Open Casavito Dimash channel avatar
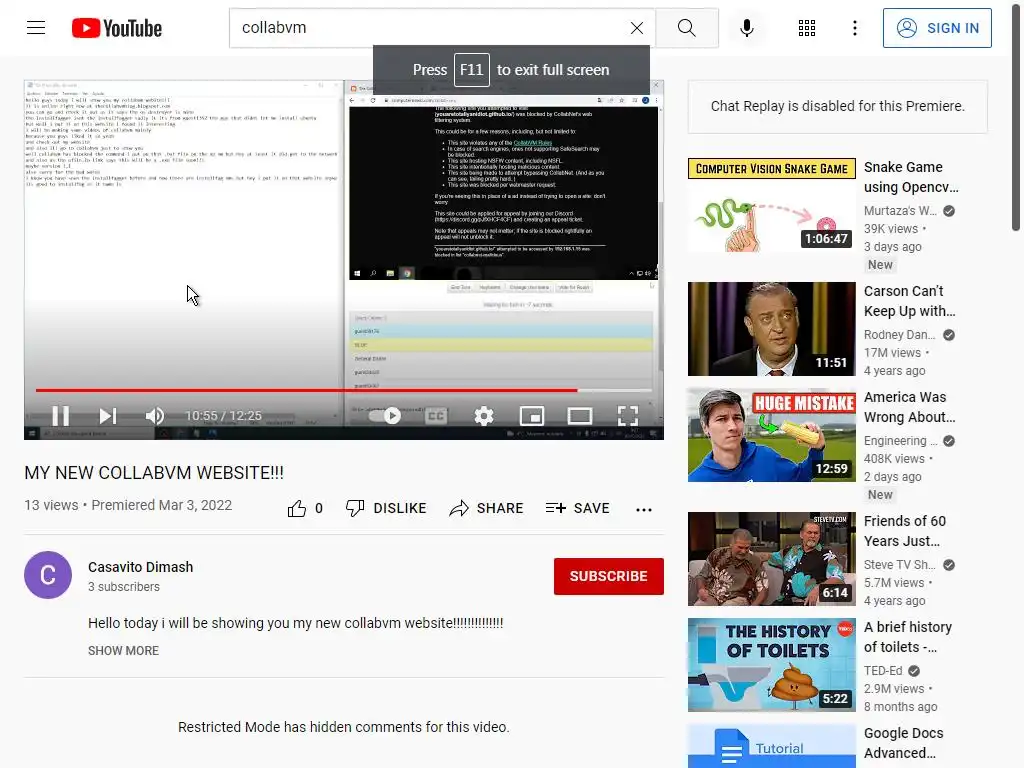This screenshot has height=768, width=1024. click(x=48, y=575)
